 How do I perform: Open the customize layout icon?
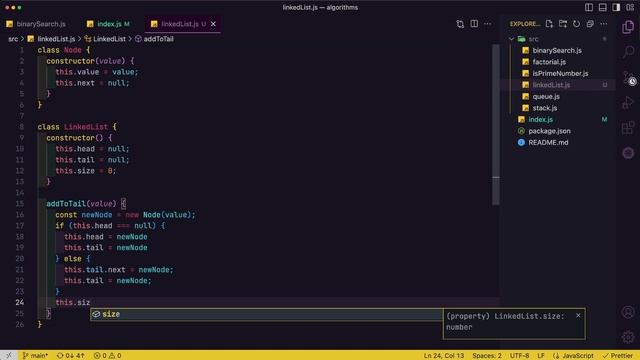pos(630,7)
